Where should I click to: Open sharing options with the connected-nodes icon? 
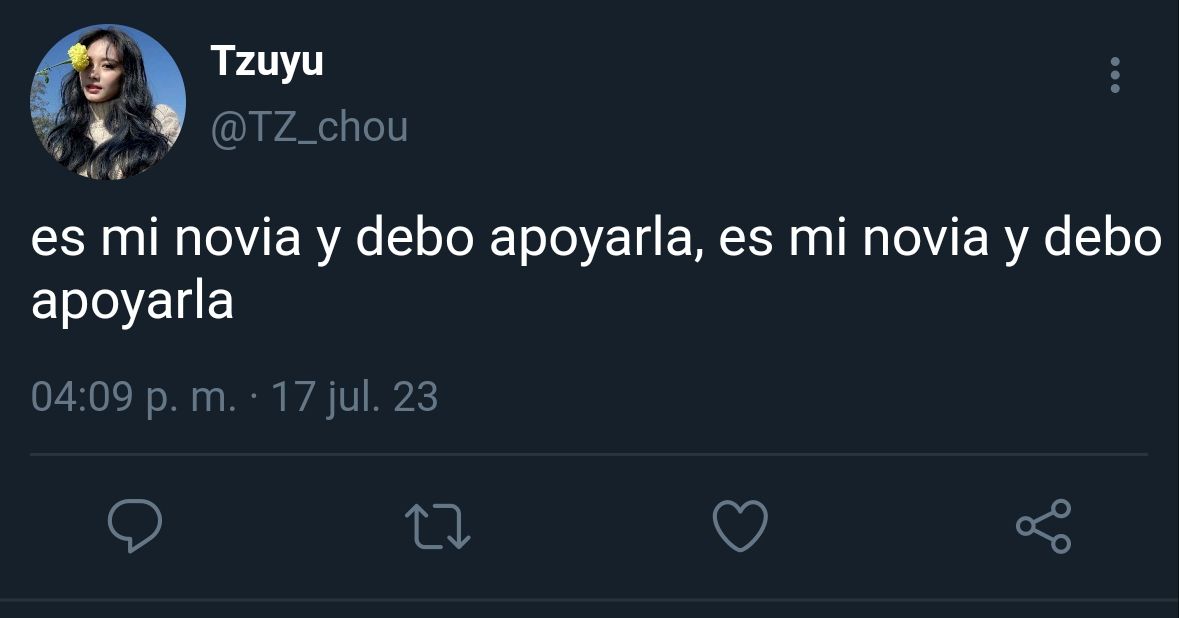click(1044, 526)
